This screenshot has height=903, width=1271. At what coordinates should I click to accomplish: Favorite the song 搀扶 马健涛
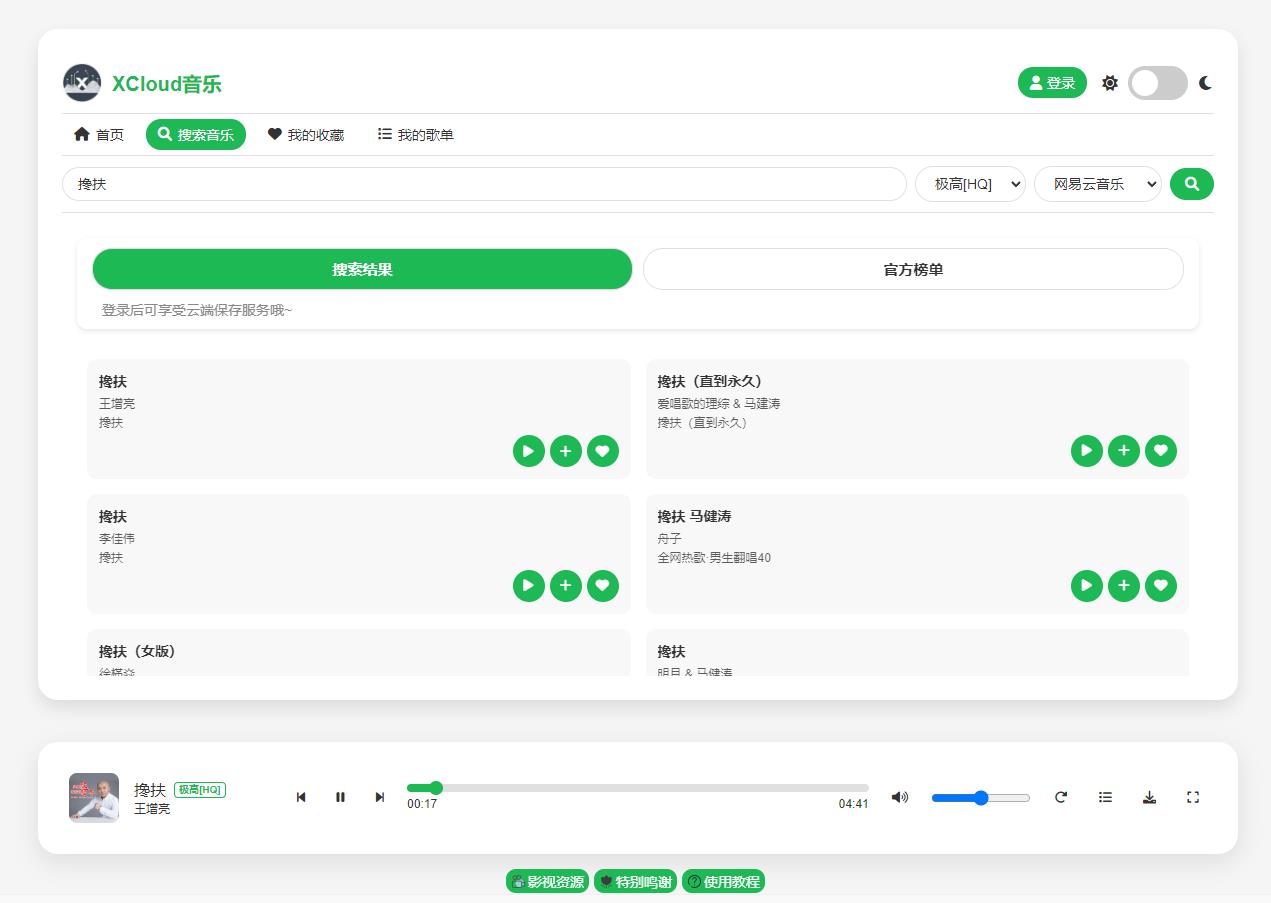[x=1161, y=586]
